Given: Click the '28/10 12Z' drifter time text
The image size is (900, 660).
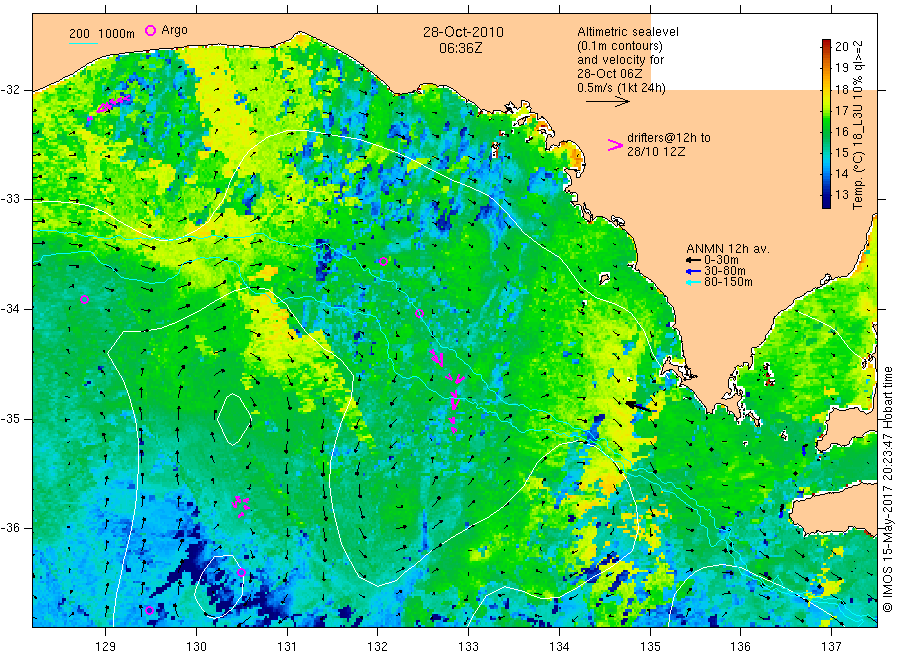Looking at the screenshot, I should coord(655,152).
